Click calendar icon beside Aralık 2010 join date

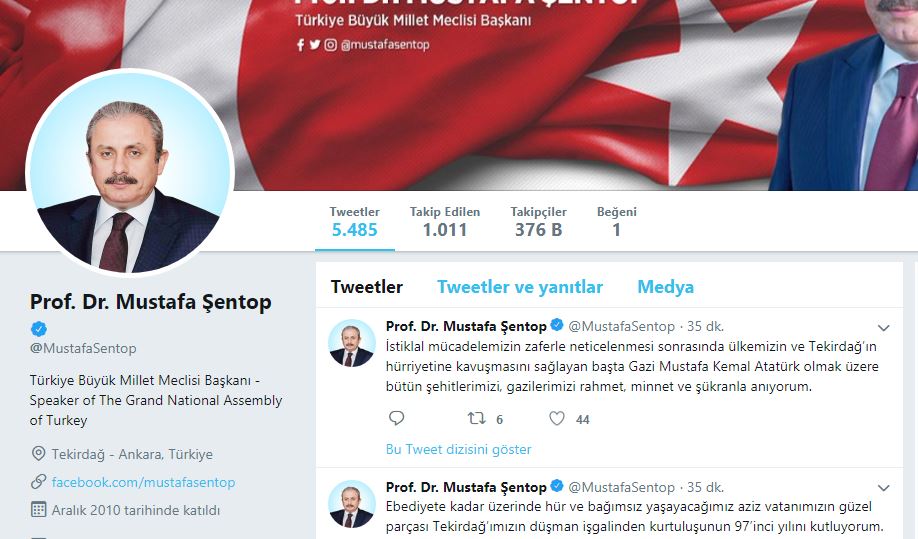coord(38,509)
